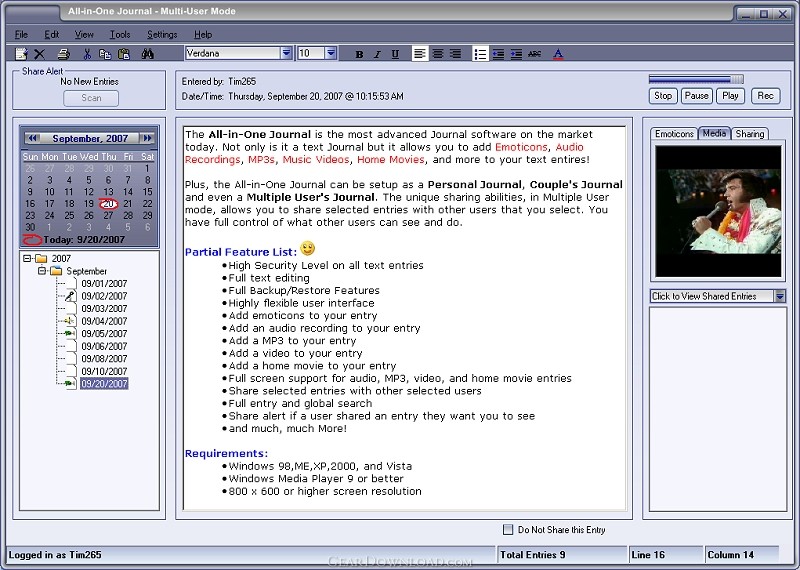The height and width of the screenshot is (570, 800).
Task: Switch to the Media tab
Action: [714, 133]
